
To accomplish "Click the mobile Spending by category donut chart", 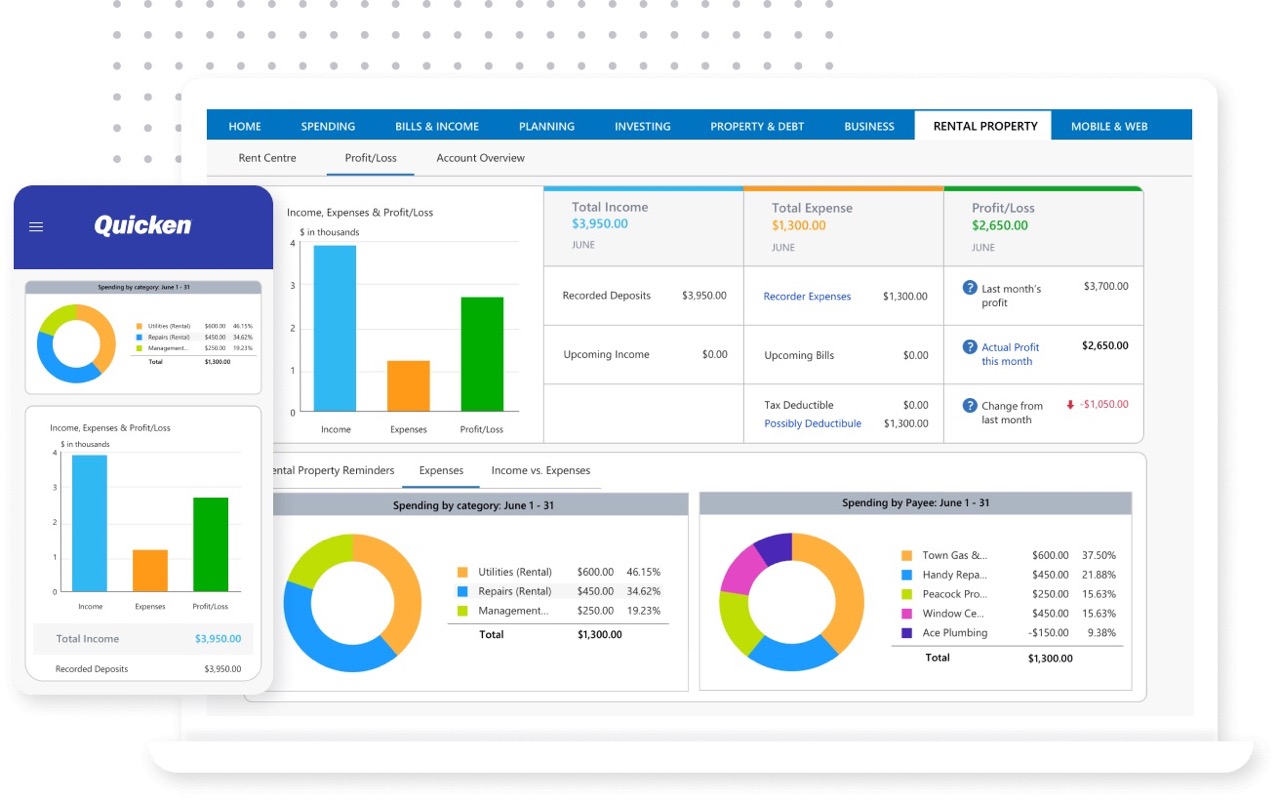I will 76,343.
